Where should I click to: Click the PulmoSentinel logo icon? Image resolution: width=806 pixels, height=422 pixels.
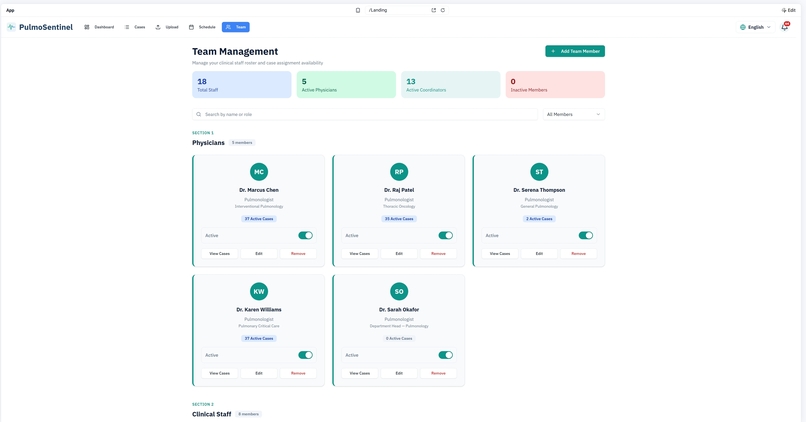[11, 27]
